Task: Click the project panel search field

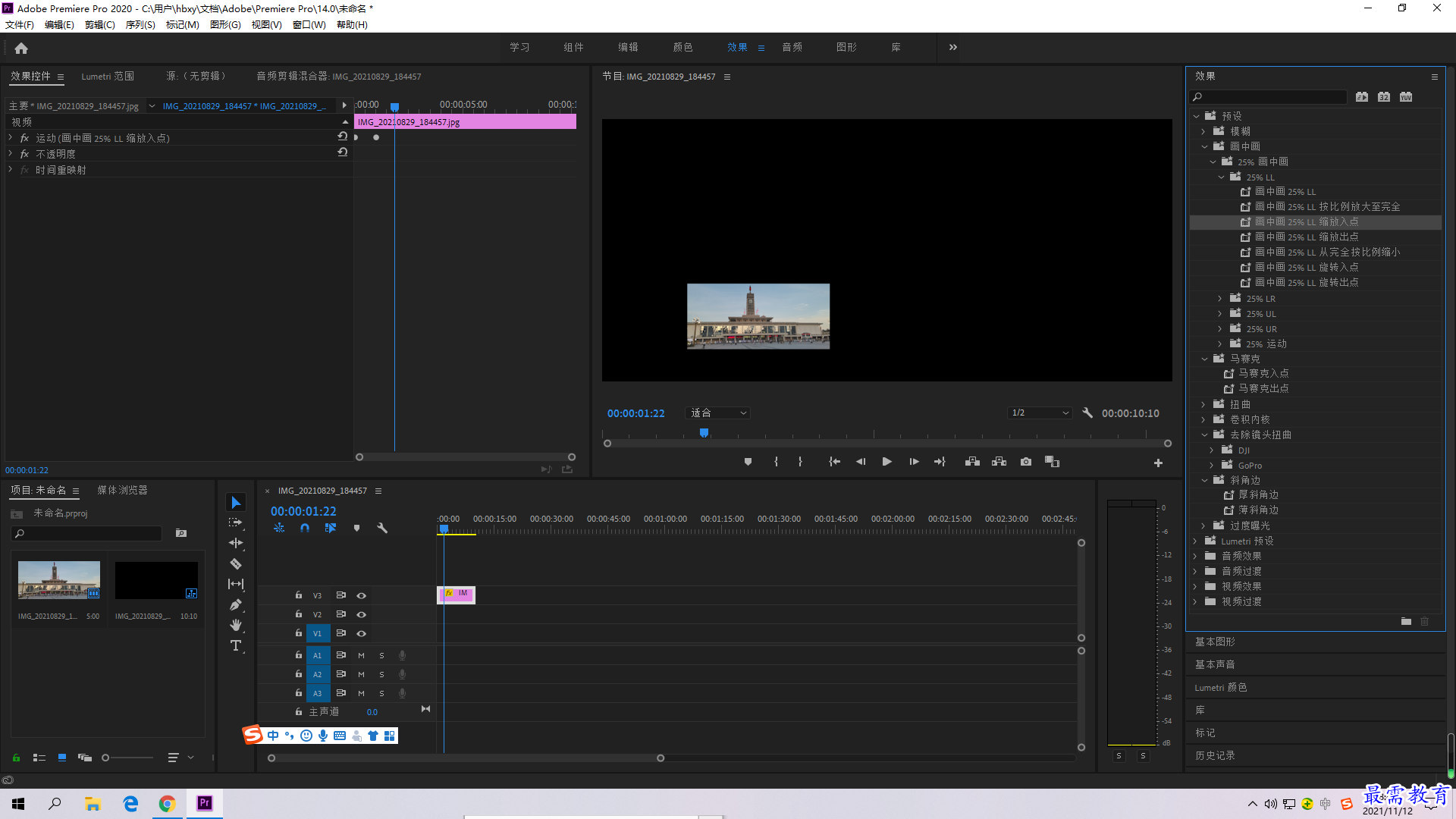Action: [87, 533]
